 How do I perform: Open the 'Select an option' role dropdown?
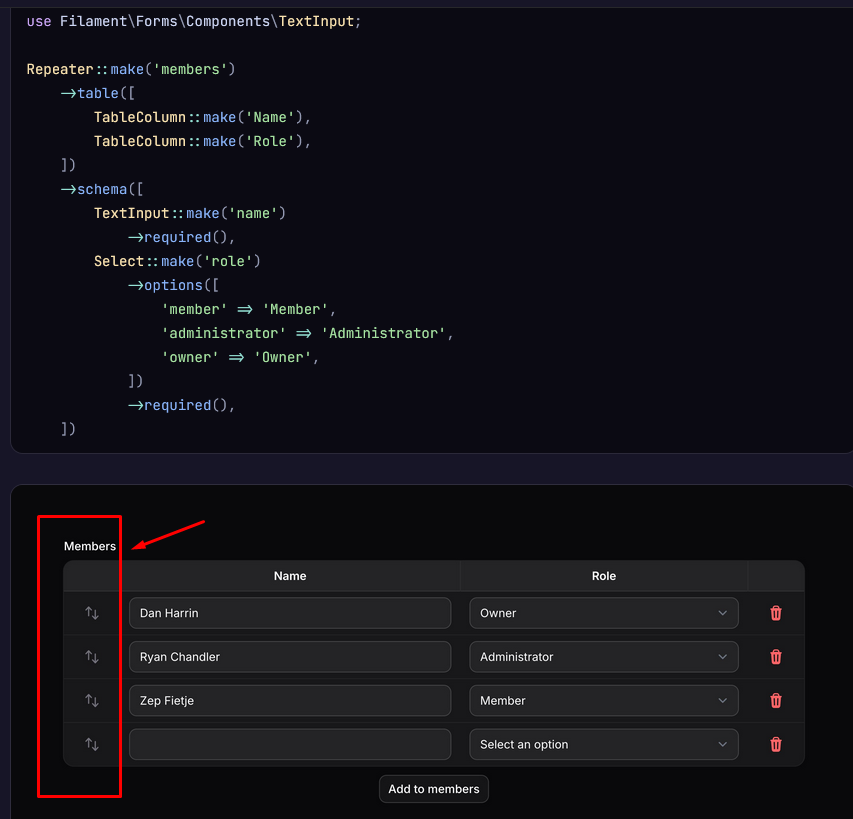pyautogui.click(x=604, y=744)
